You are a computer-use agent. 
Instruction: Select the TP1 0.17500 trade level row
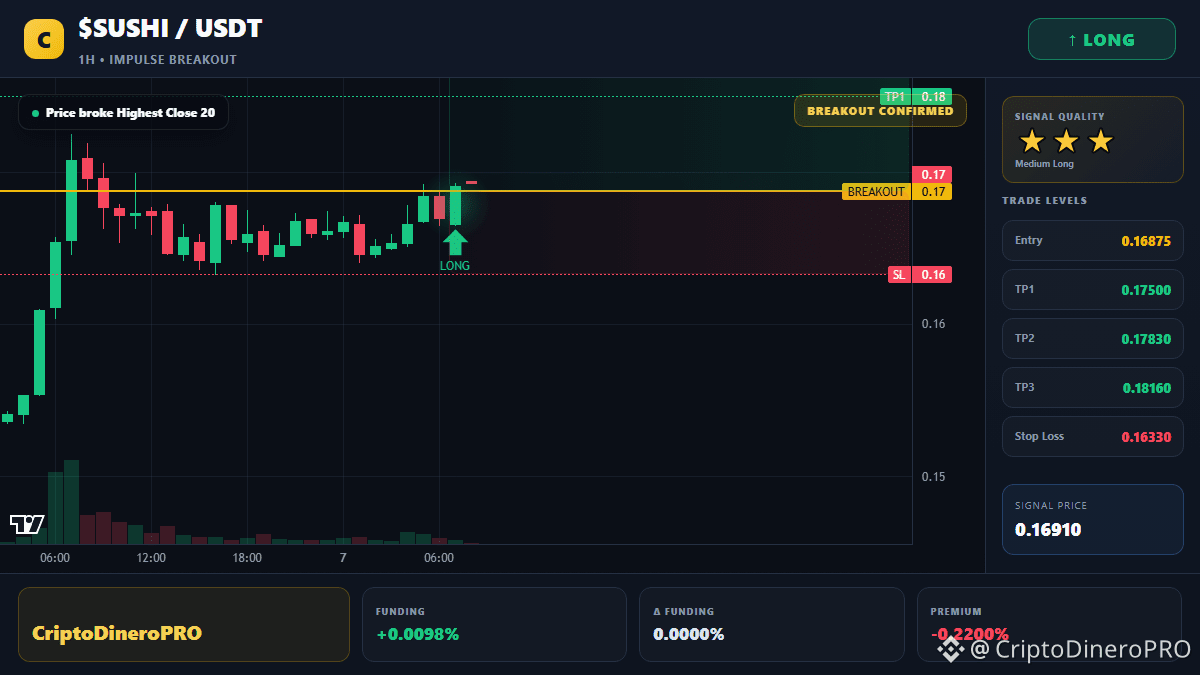[x=1093, y=289]
